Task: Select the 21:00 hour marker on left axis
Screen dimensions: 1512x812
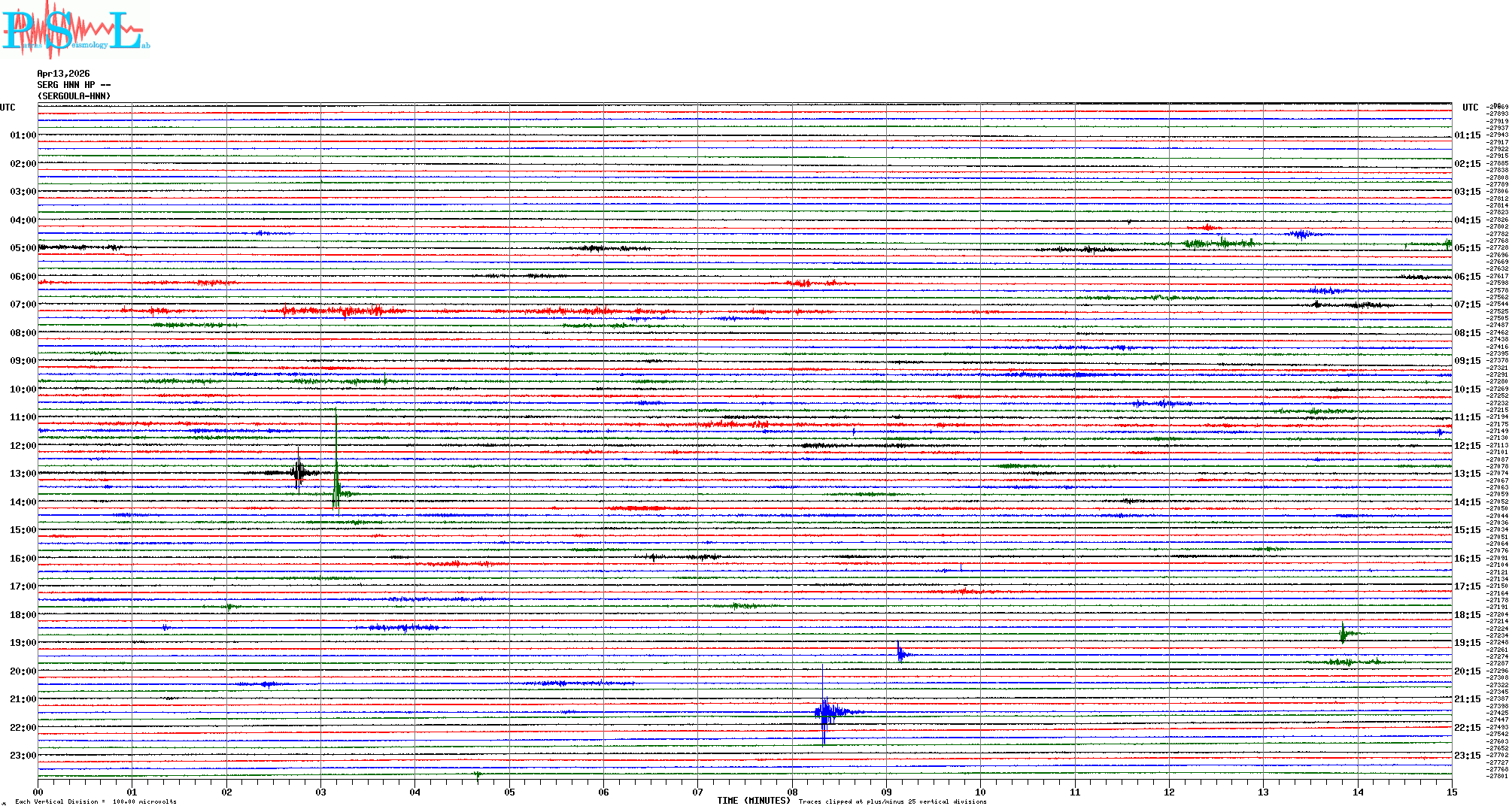Action: coord(23,699)
